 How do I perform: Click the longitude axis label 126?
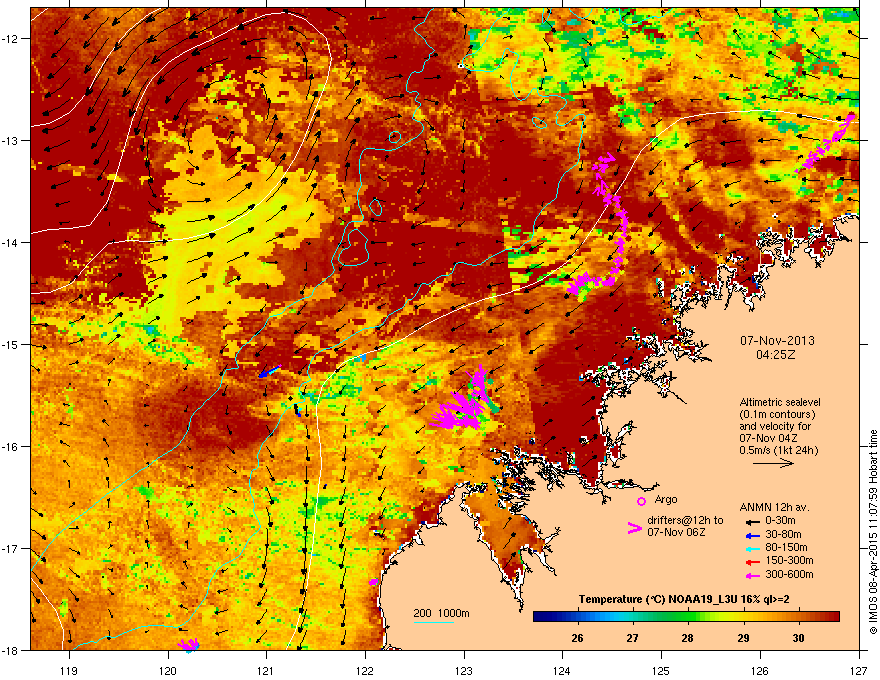pyautogui.click(x=760, y=670)
